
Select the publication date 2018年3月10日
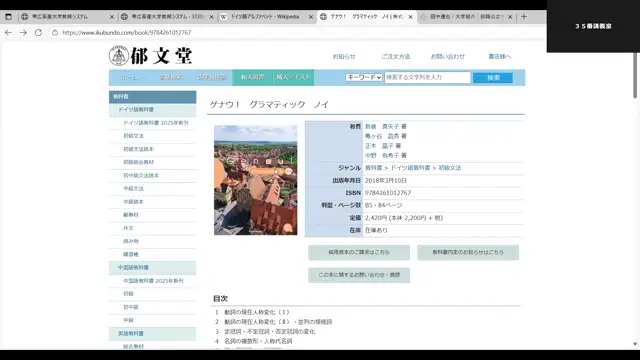pos(386,180)
